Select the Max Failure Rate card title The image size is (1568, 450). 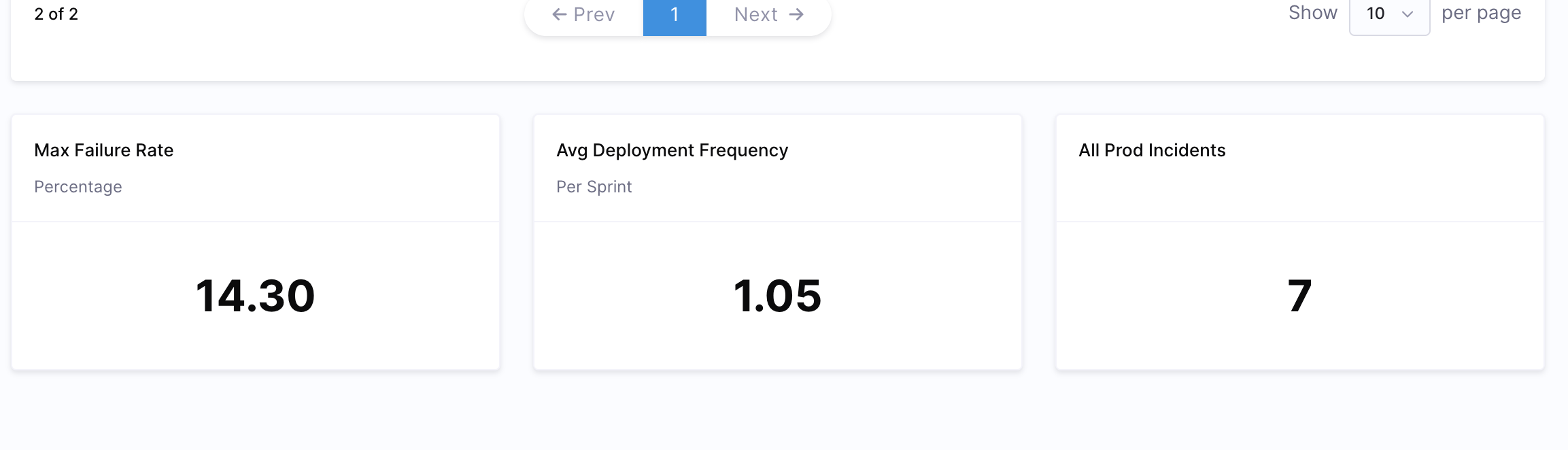click(104, 150)
